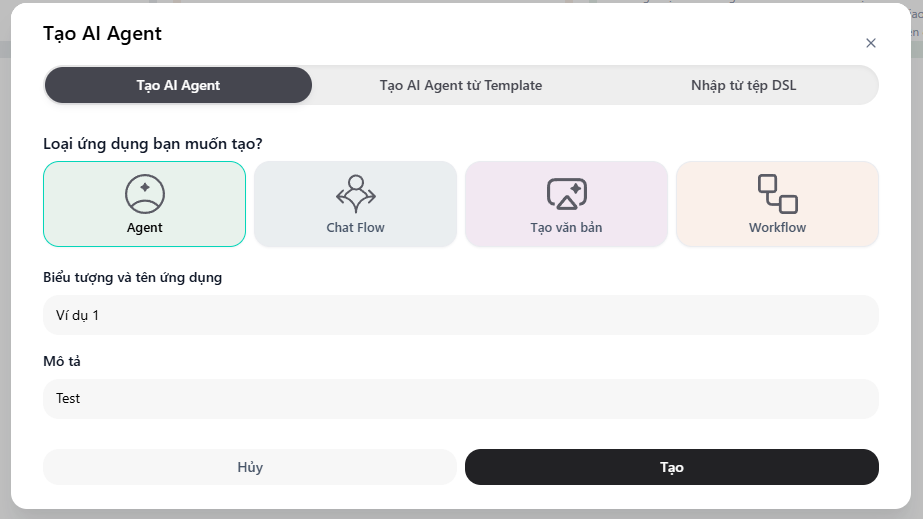Click the black Tạo create button
Screen dimensions: 923x519
click(x=671, y=467)
